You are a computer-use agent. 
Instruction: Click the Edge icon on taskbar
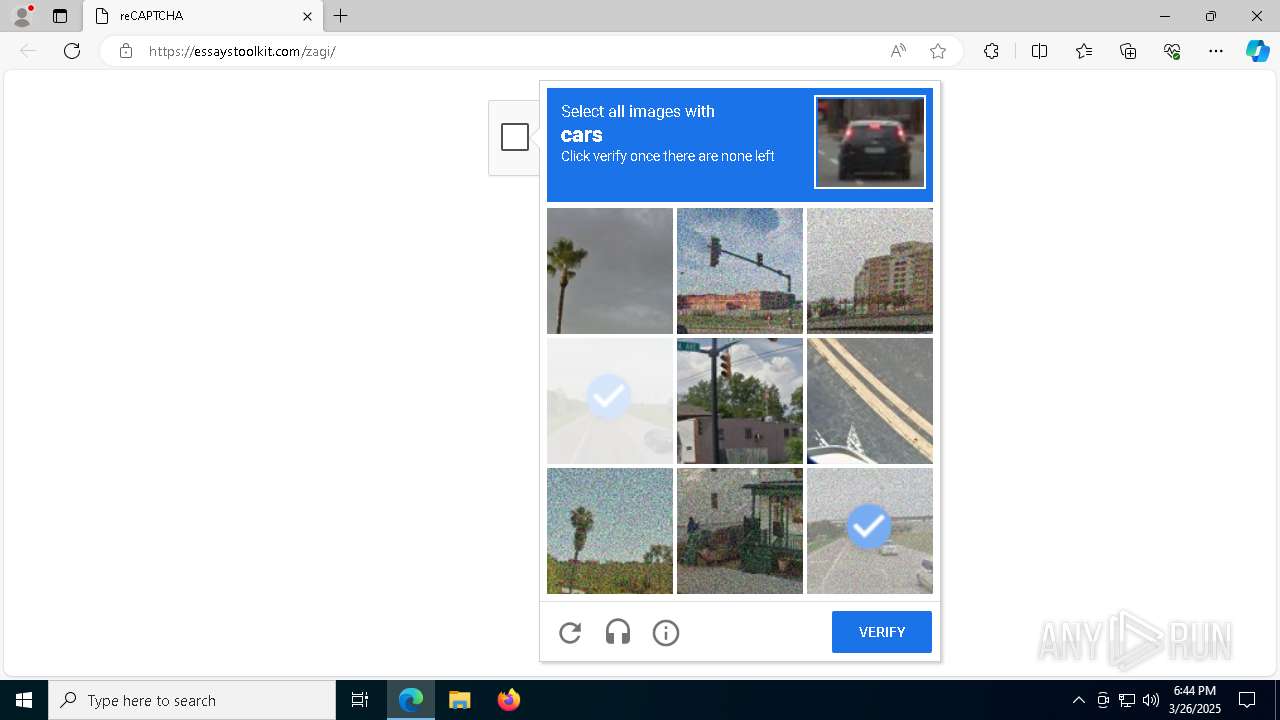click(411, 700)
